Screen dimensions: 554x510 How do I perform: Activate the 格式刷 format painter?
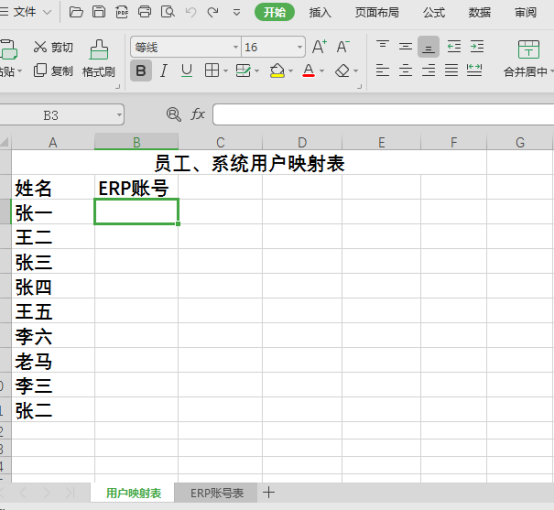pyautogui.click(x=99, y=58)
